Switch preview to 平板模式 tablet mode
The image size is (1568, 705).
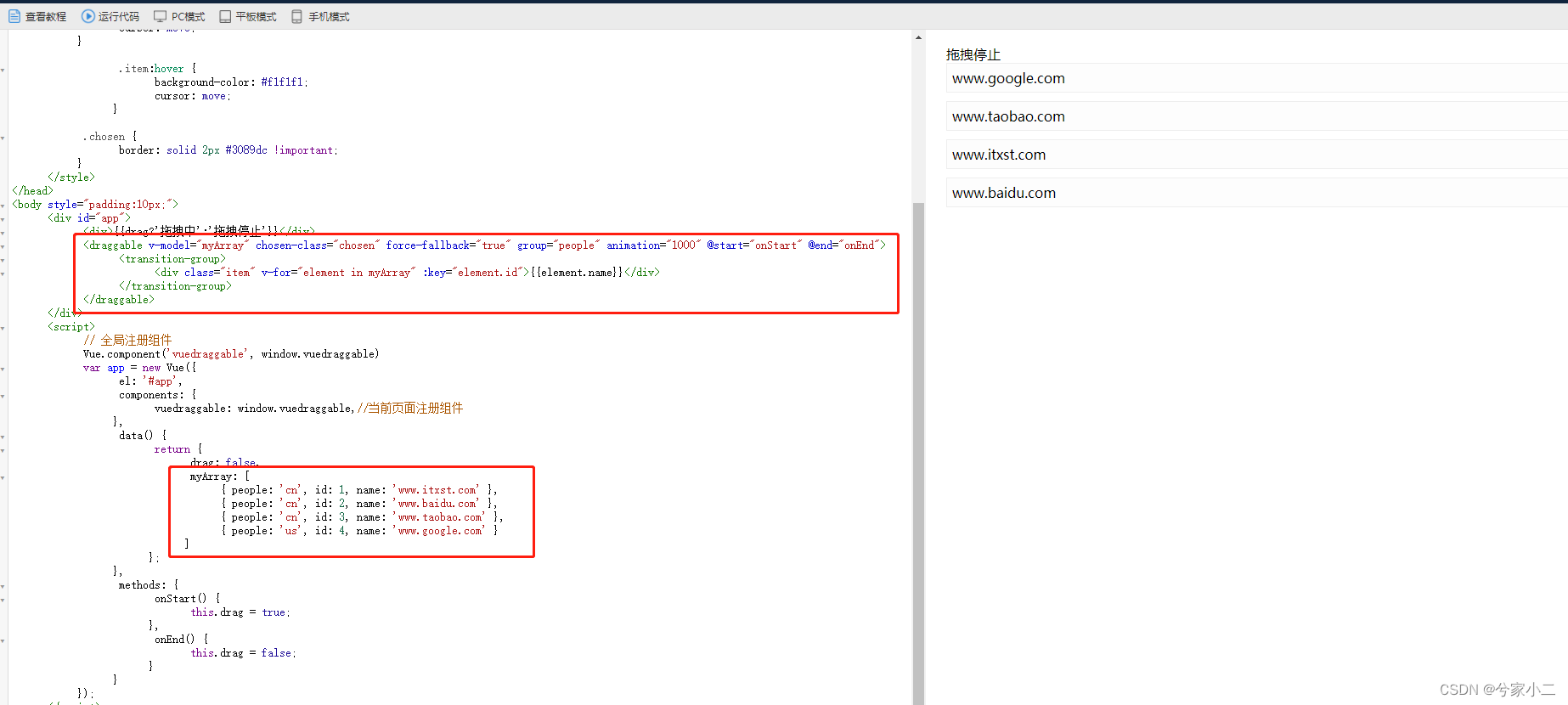click(x=248, y=16)
